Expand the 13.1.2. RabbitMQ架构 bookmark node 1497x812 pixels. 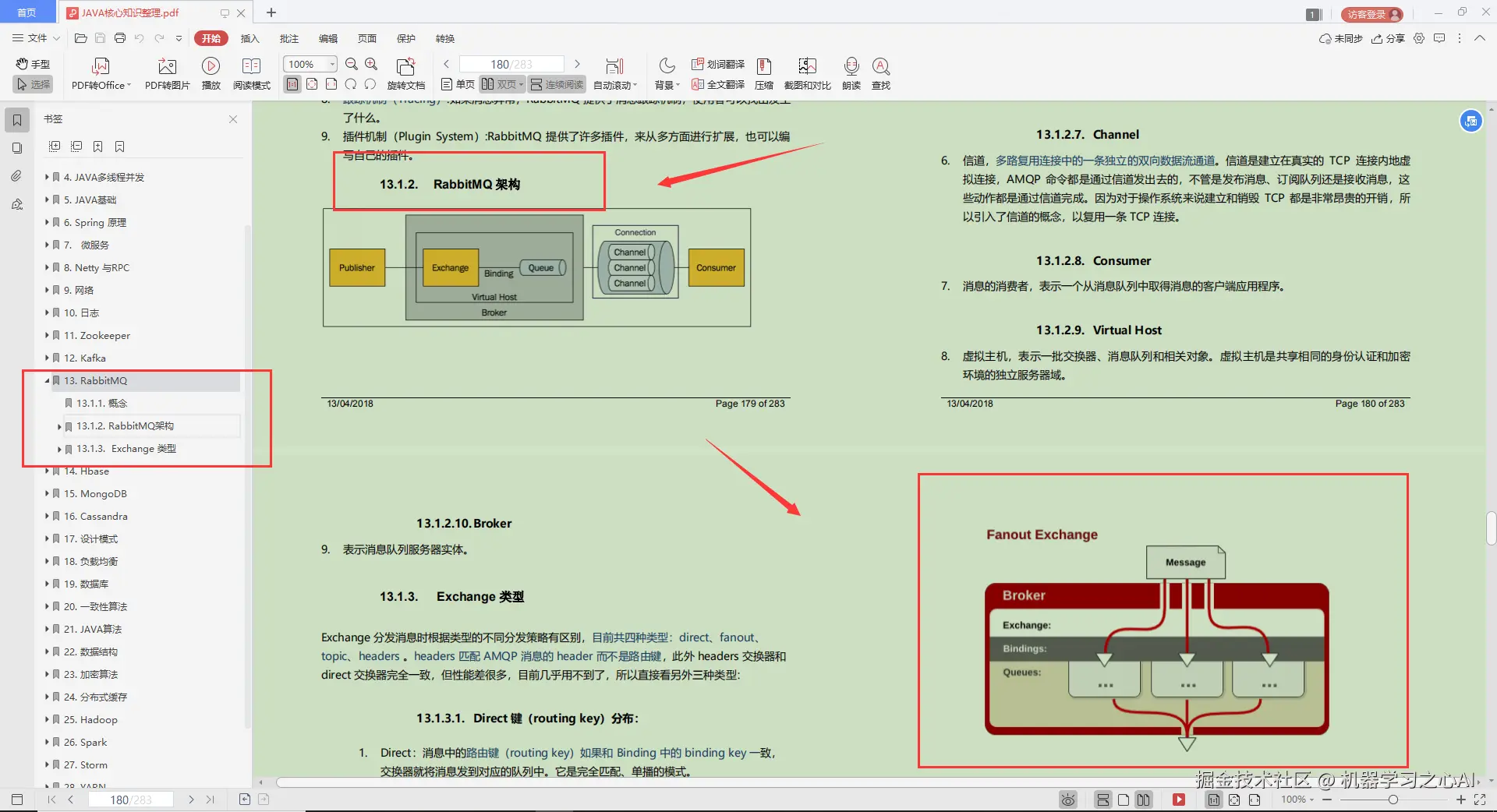point(59,426)
